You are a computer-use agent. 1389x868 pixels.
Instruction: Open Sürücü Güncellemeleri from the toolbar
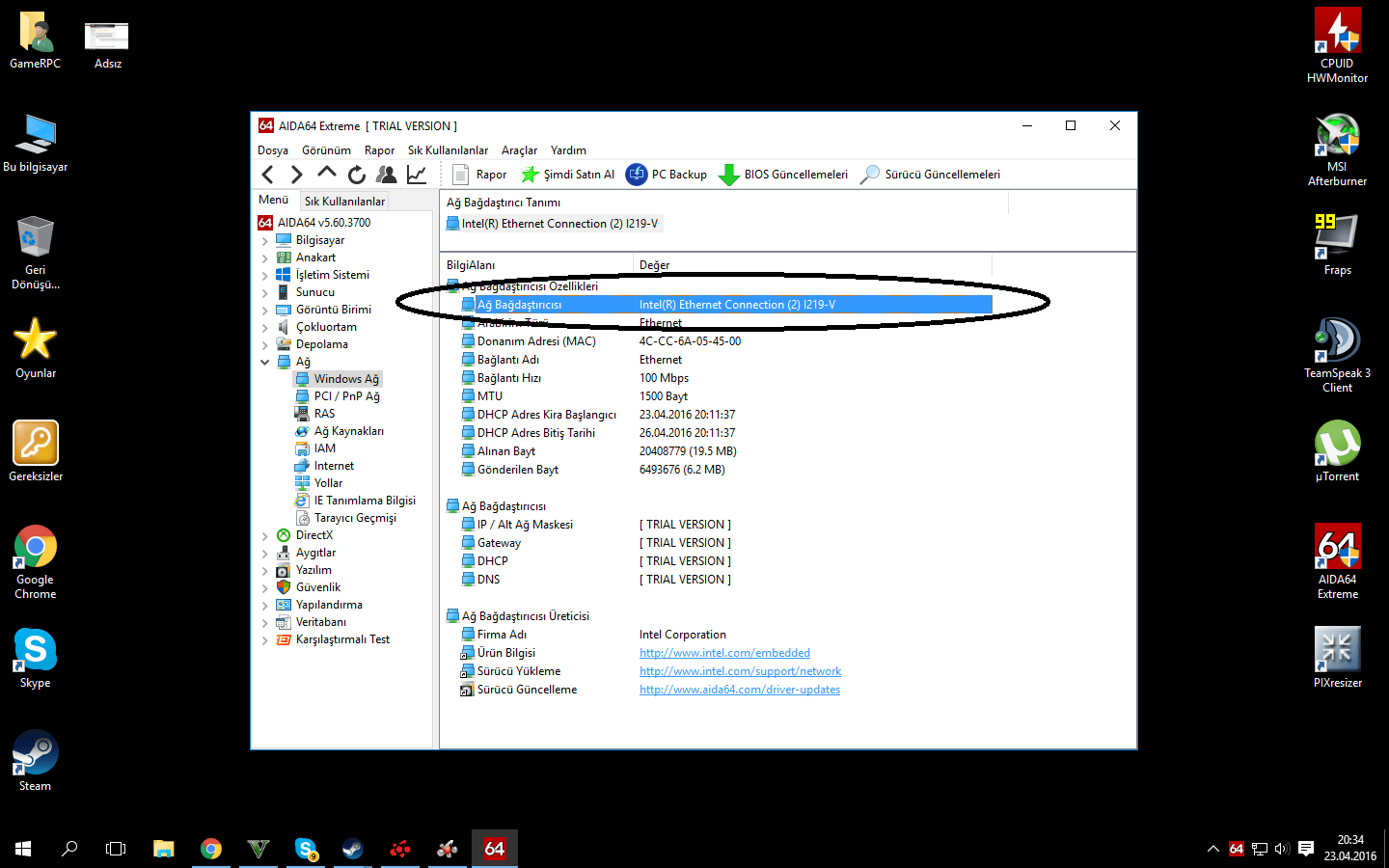930,175
